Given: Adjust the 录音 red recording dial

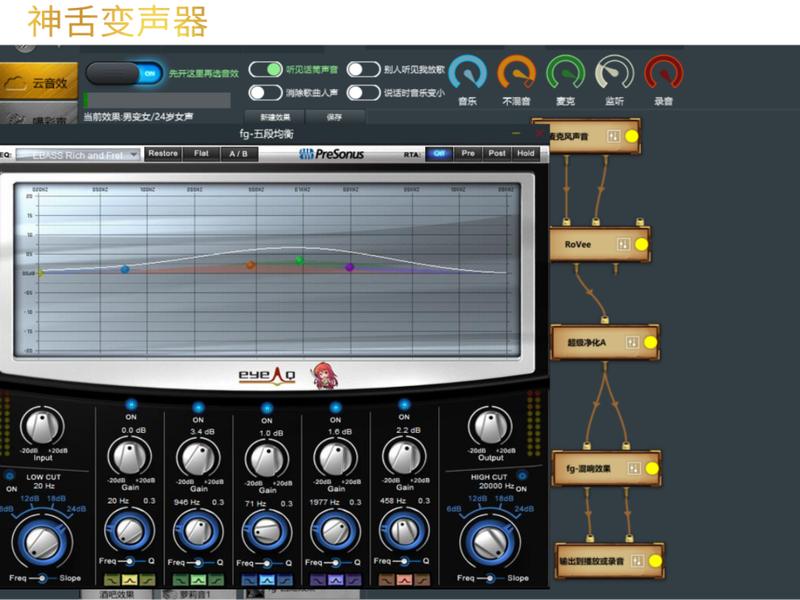Looking at the screenshot, I should point(663,74).
